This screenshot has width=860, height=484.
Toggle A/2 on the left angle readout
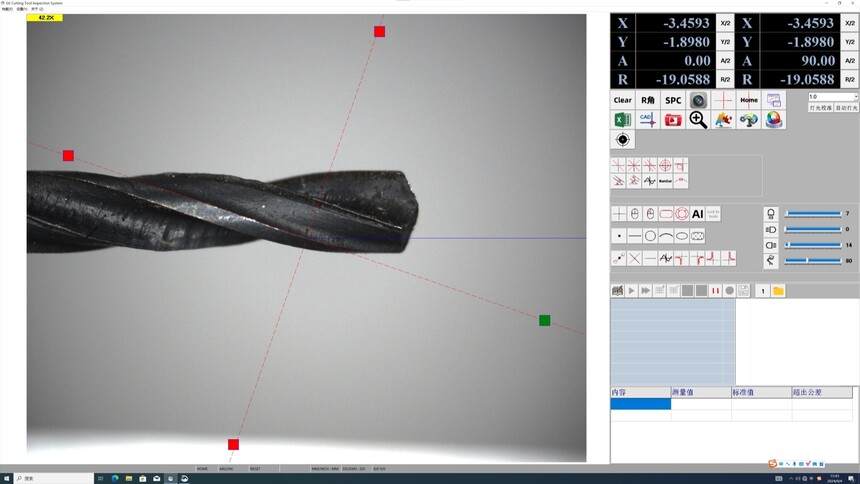(725, 61)
